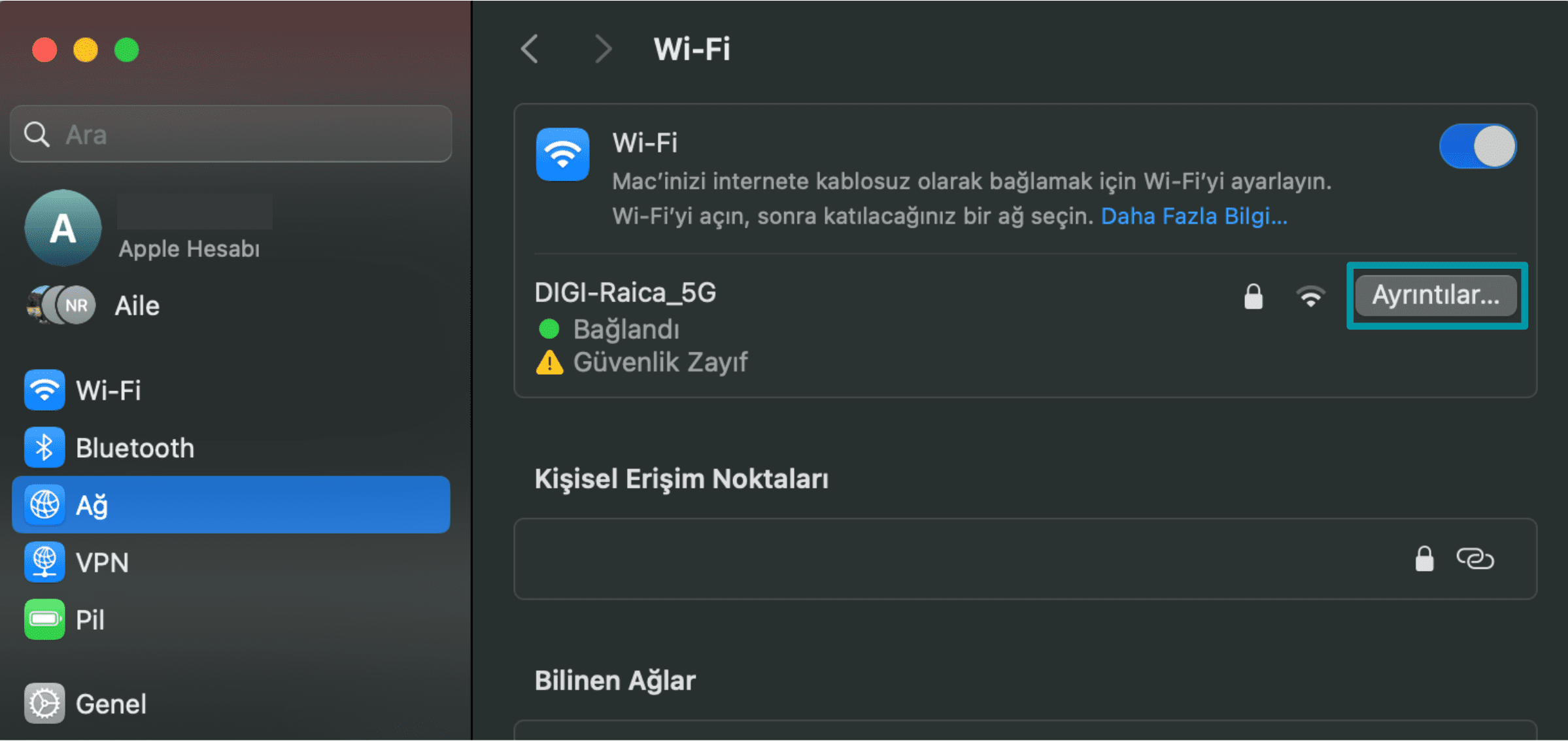The height and width of the screenshot is (741, 1568).
Task: Turn off the Wi-Fi switch
Action: [1477, 146]
